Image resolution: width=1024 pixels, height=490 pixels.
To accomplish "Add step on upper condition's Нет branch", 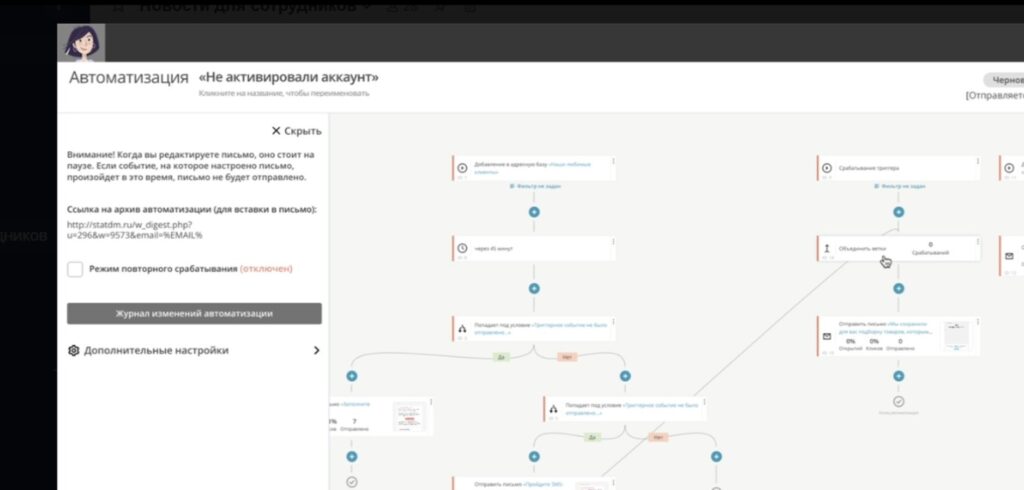I will 625,376.
